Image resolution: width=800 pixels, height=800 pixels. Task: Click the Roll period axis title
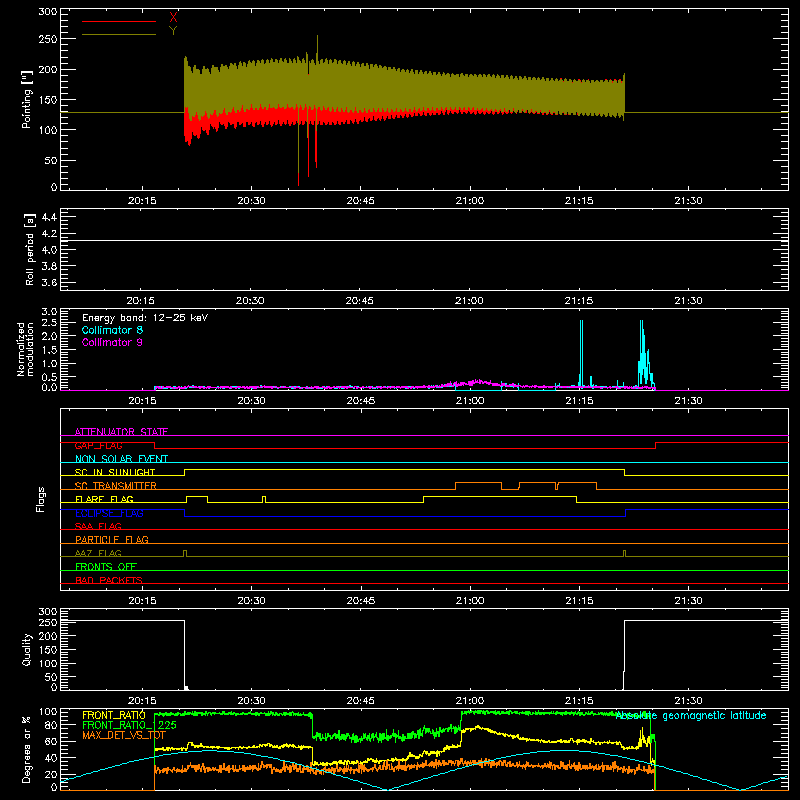30,249
